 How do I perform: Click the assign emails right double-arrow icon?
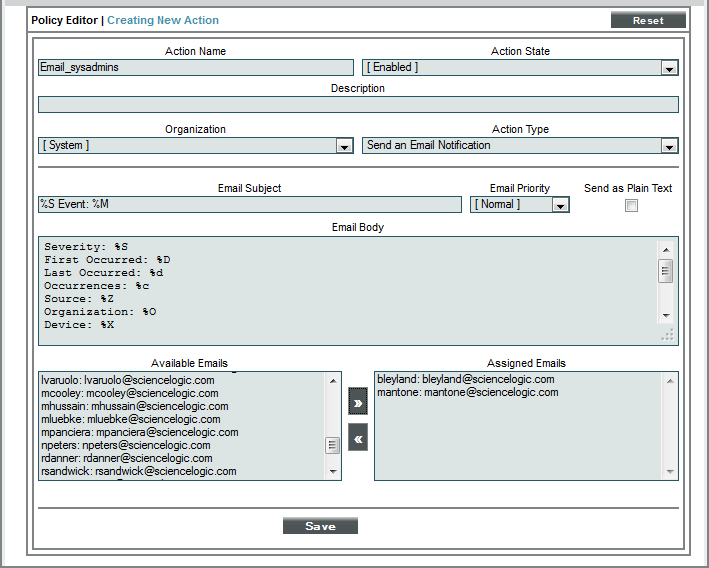pos(357,402)
